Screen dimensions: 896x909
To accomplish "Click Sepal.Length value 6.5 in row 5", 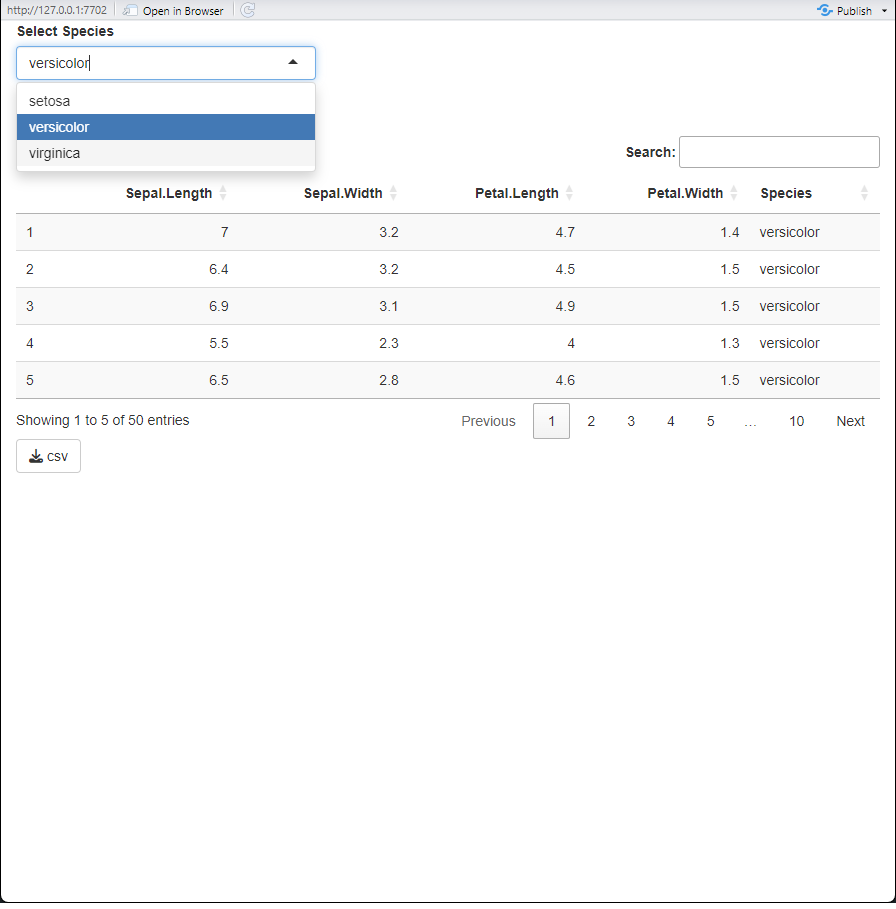I will tap(218, 380).
